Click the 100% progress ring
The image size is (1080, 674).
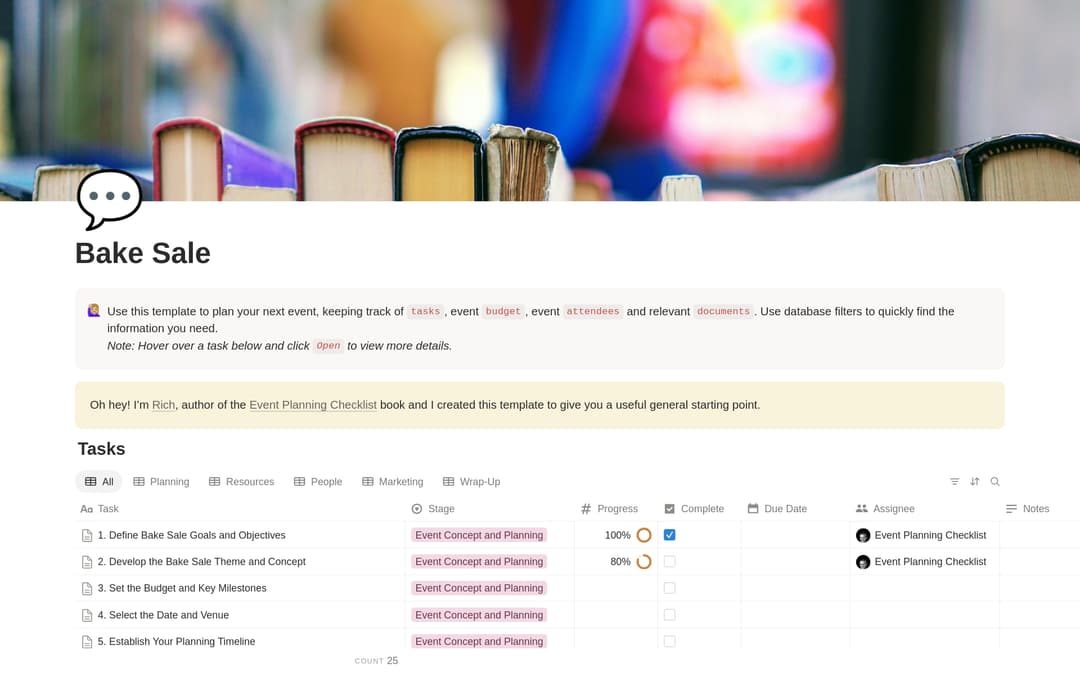coord(644,536)
